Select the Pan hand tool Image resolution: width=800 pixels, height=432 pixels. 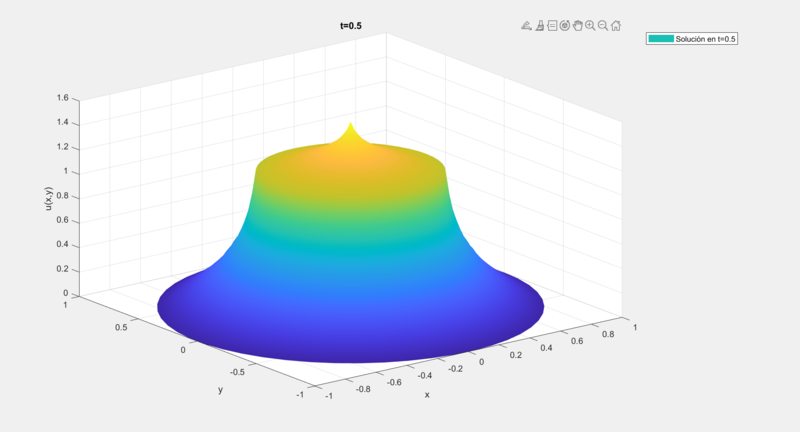pos(578,26)
